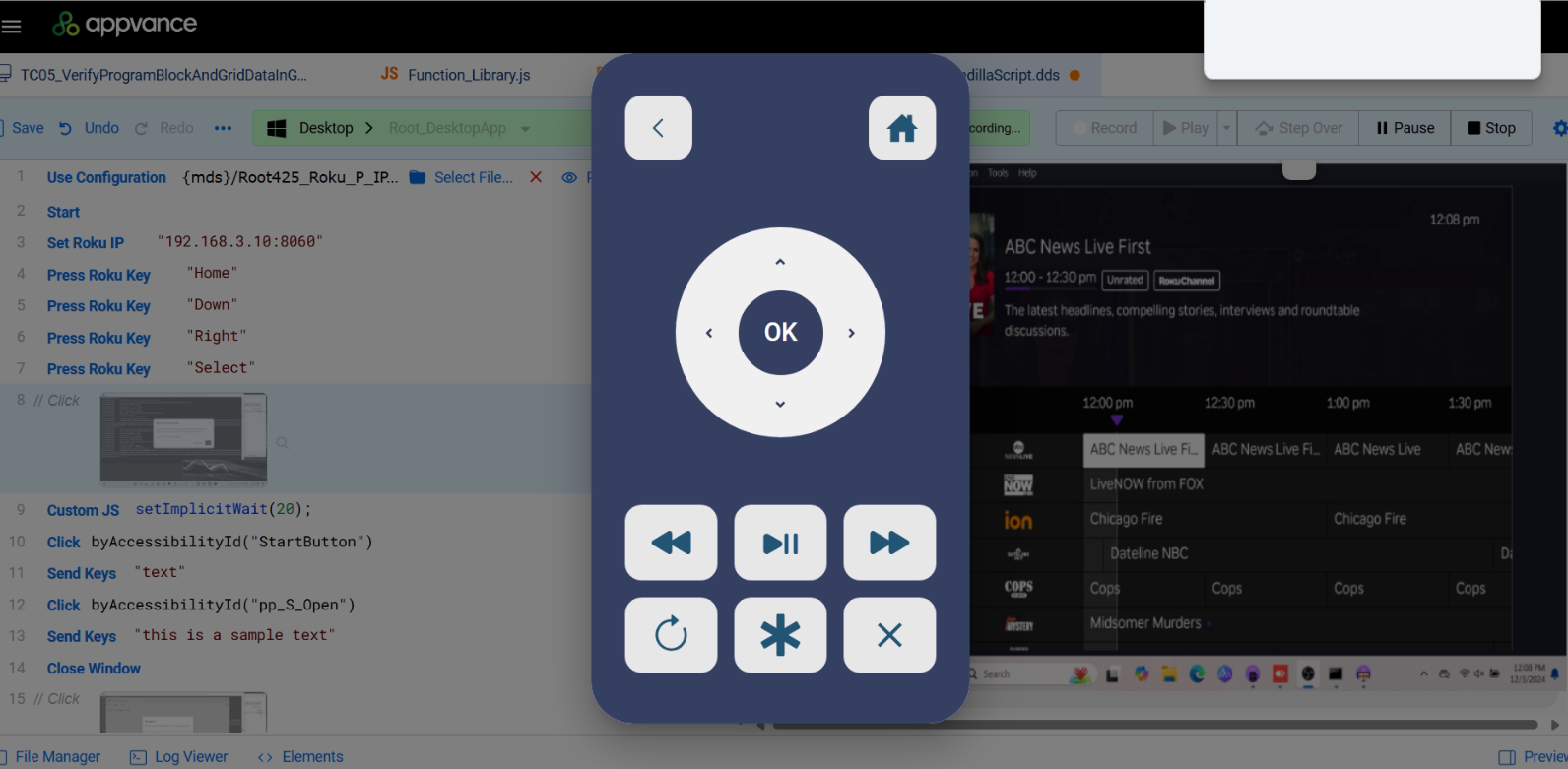Switch to the Function_Library.js tab
The width and height of the screenshot is (1568, 769).
tap(456, 75)
